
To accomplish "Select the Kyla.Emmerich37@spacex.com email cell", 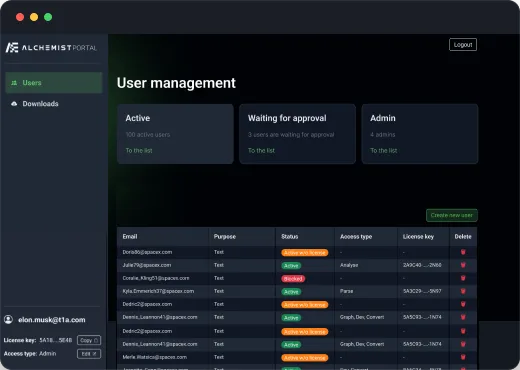I will (158, 291).
